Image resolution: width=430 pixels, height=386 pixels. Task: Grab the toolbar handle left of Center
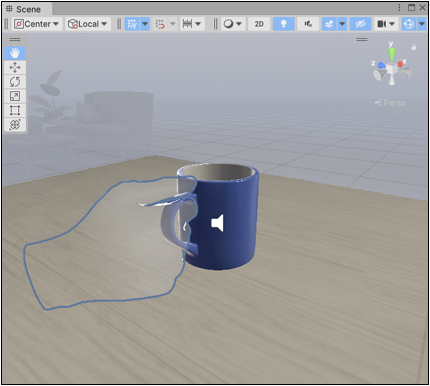point(7,24)
